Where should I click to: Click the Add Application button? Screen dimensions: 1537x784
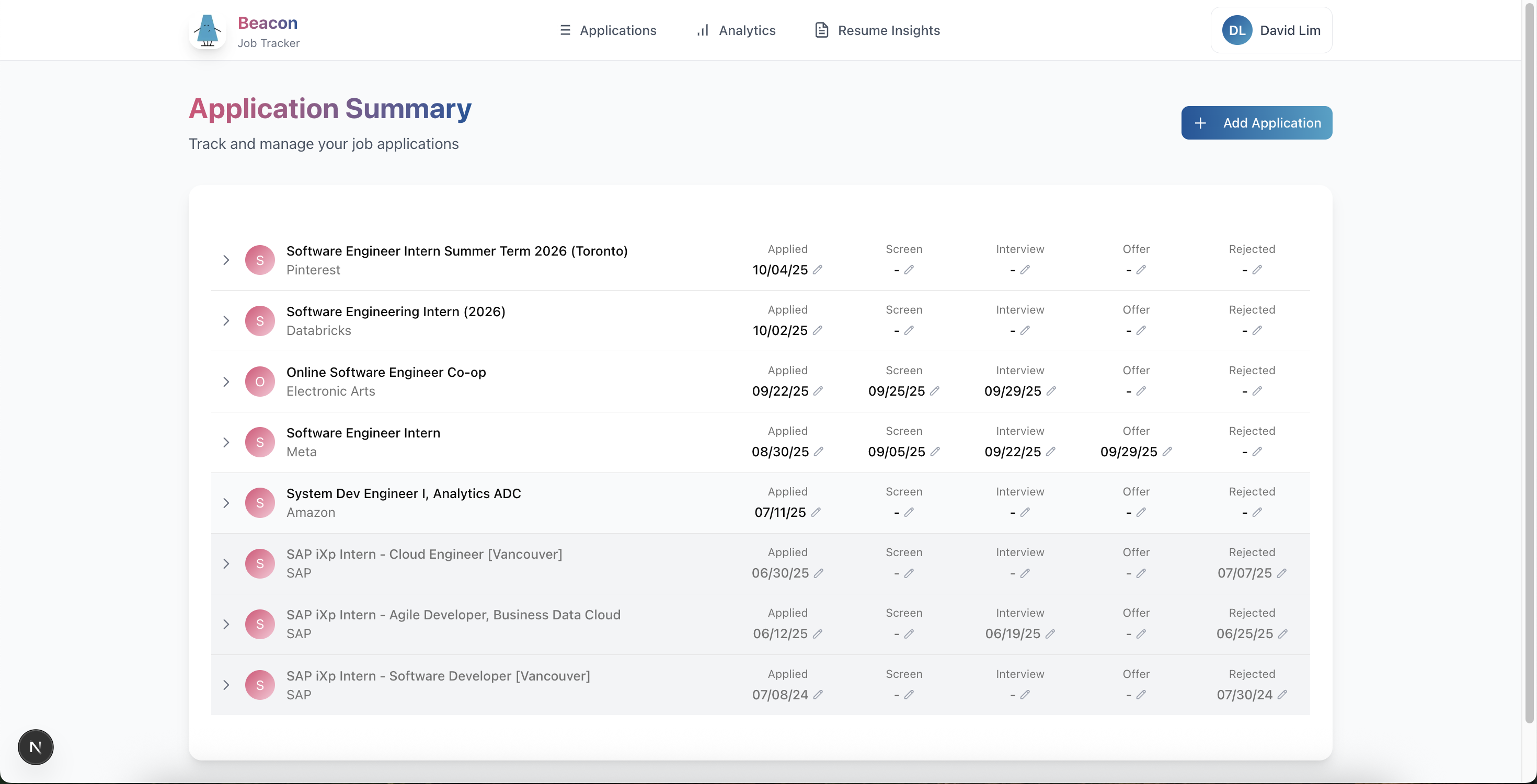[x=1257, y=123]
